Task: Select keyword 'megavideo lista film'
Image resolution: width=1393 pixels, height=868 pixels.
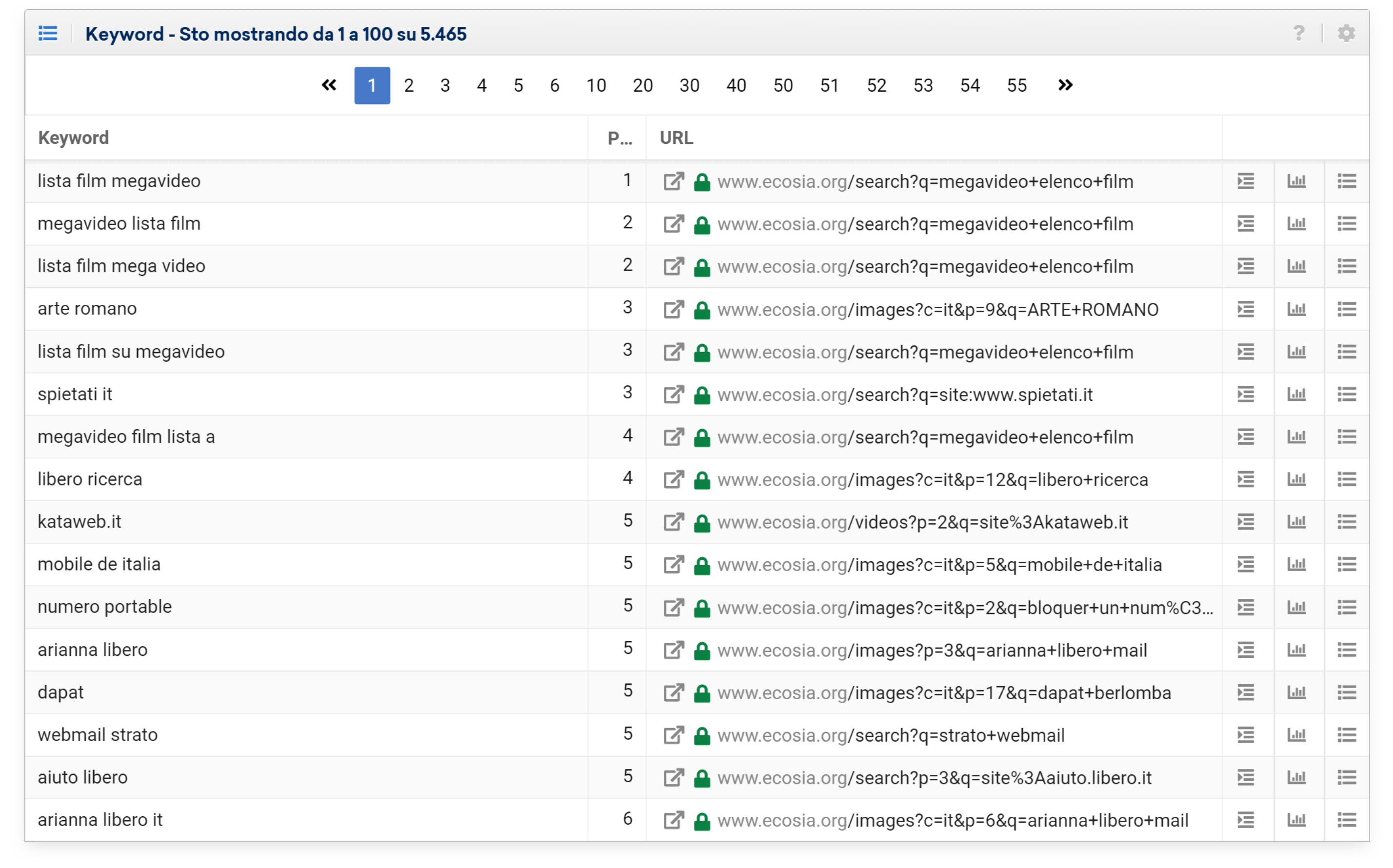Action: (x=119, y=223)
